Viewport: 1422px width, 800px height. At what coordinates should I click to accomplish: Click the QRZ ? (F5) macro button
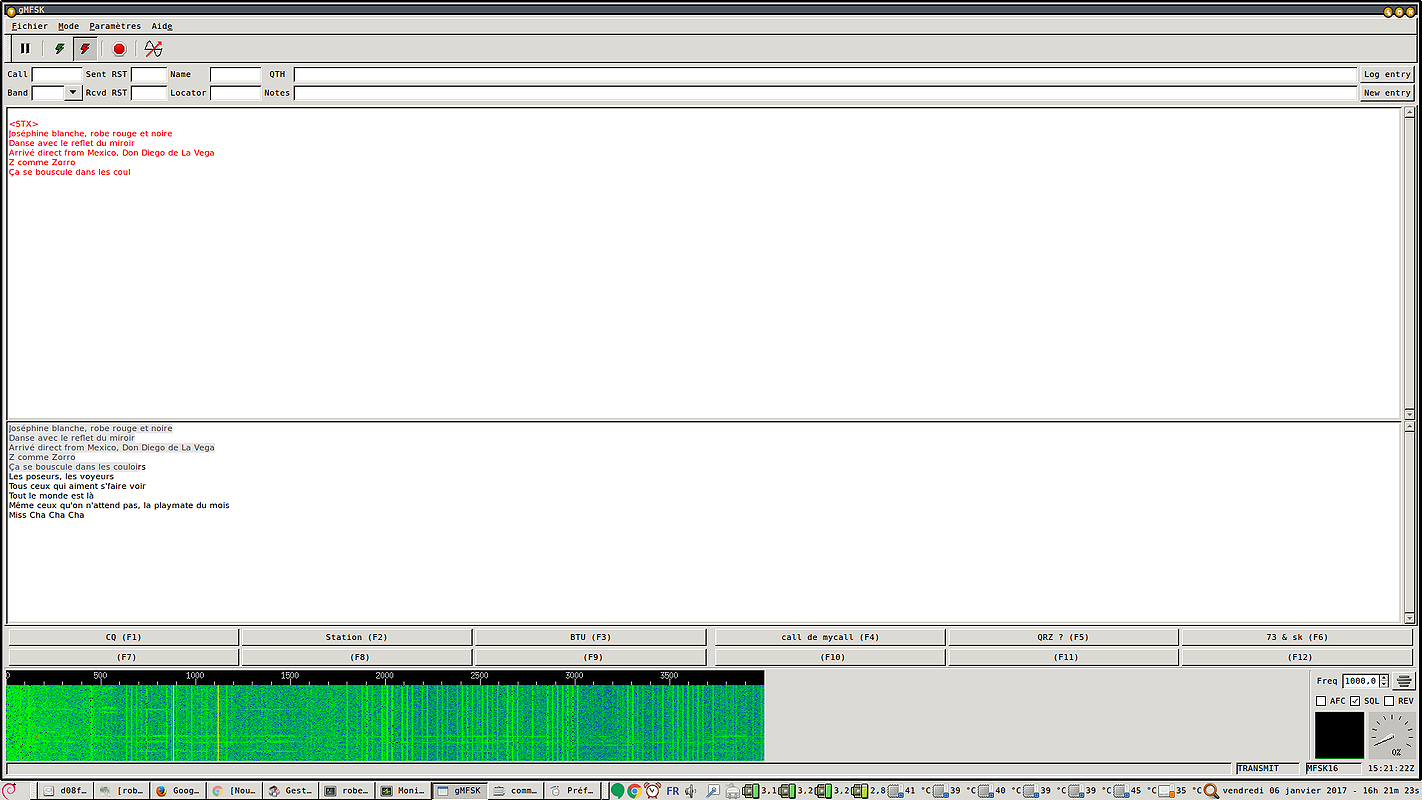[1063, 637]
